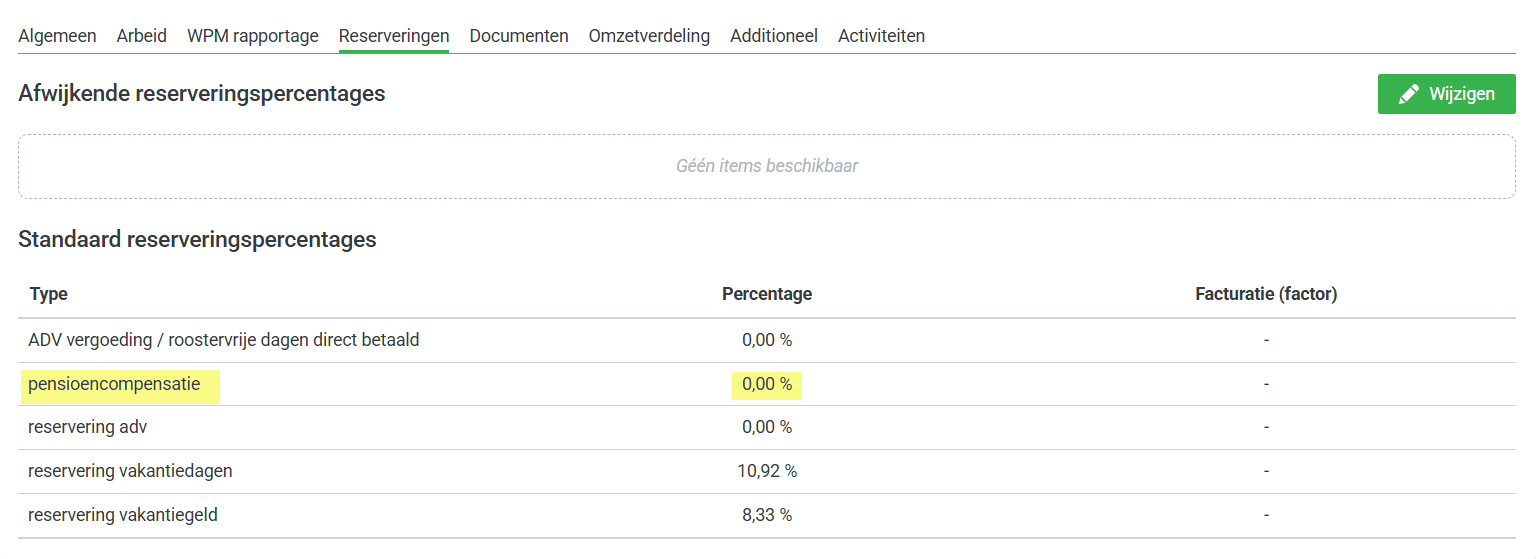Switch to the Additioneel tab
Screen dimensions: 1536x559
773,36
